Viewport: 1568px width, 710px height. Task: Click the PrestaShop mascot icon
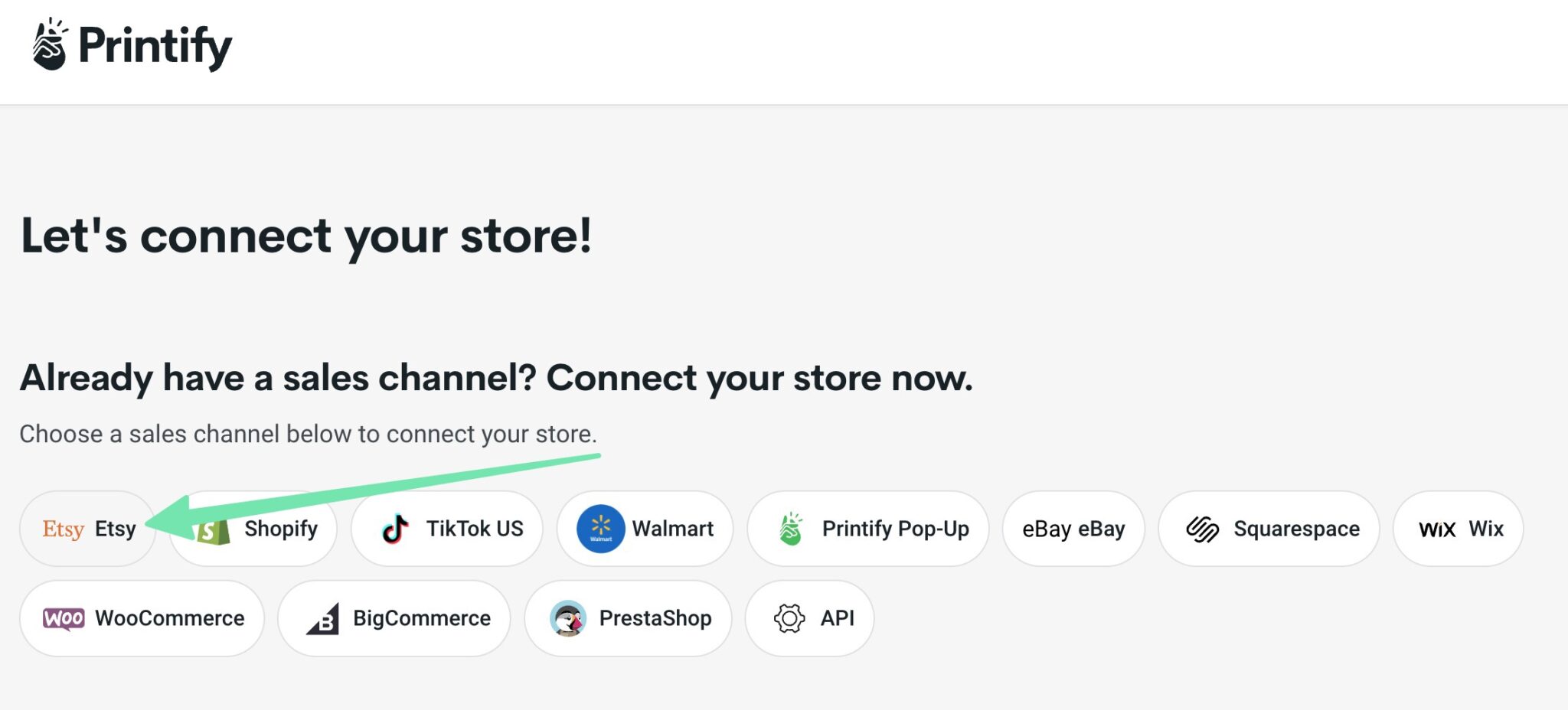[568, 618]
